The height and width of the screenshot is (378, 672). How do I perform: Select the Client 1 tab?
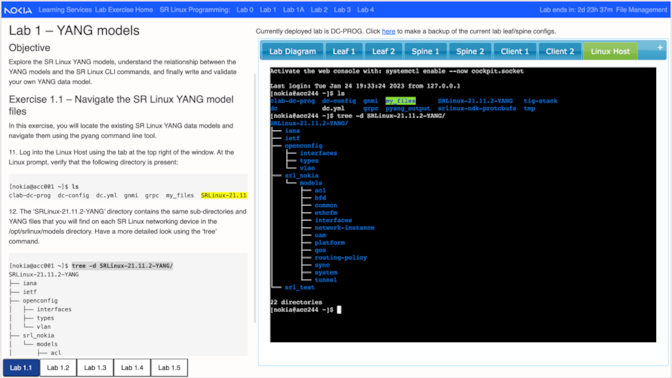click(x=515, y=51)
